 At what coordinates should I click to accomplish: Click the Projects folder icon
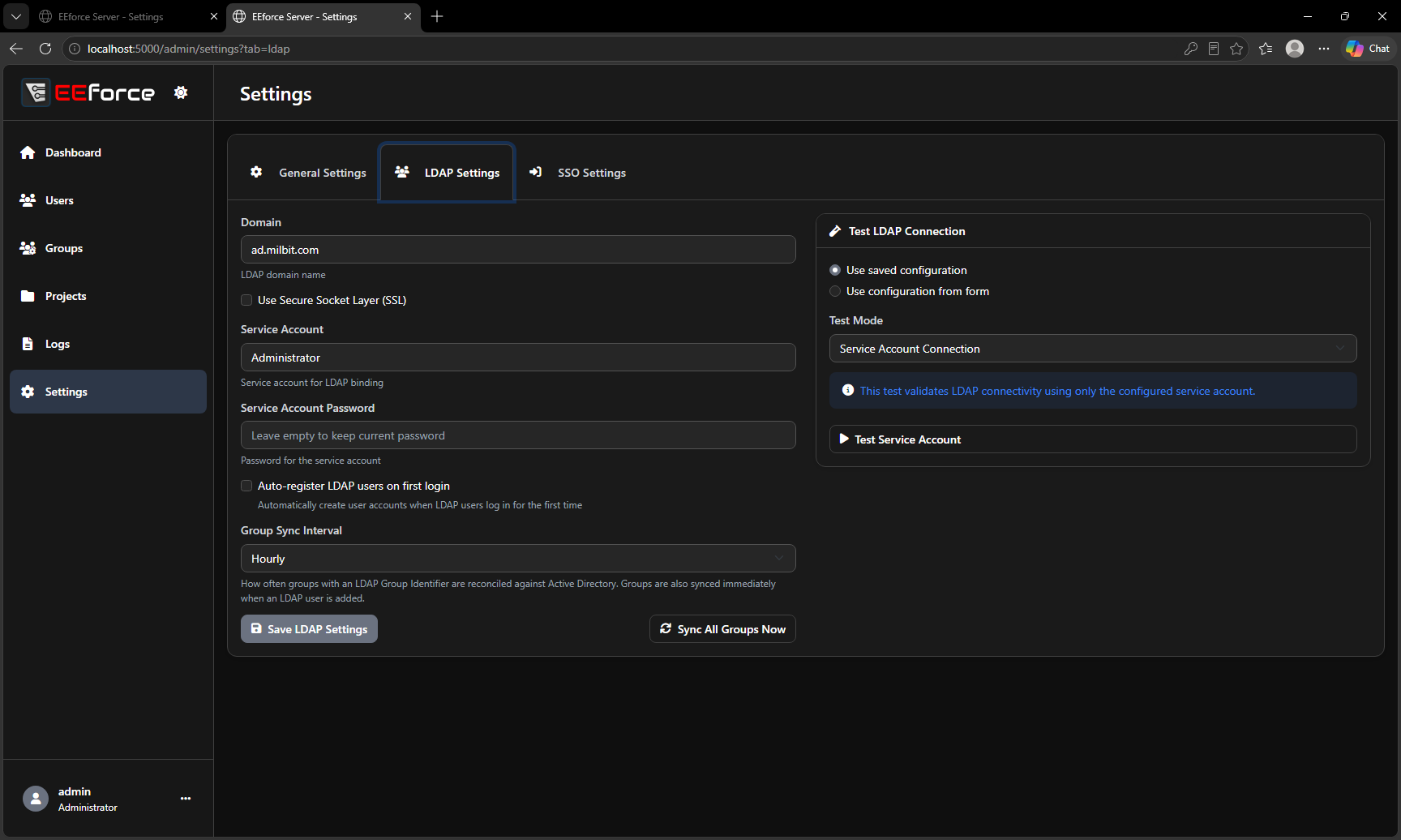coord(28,296)
